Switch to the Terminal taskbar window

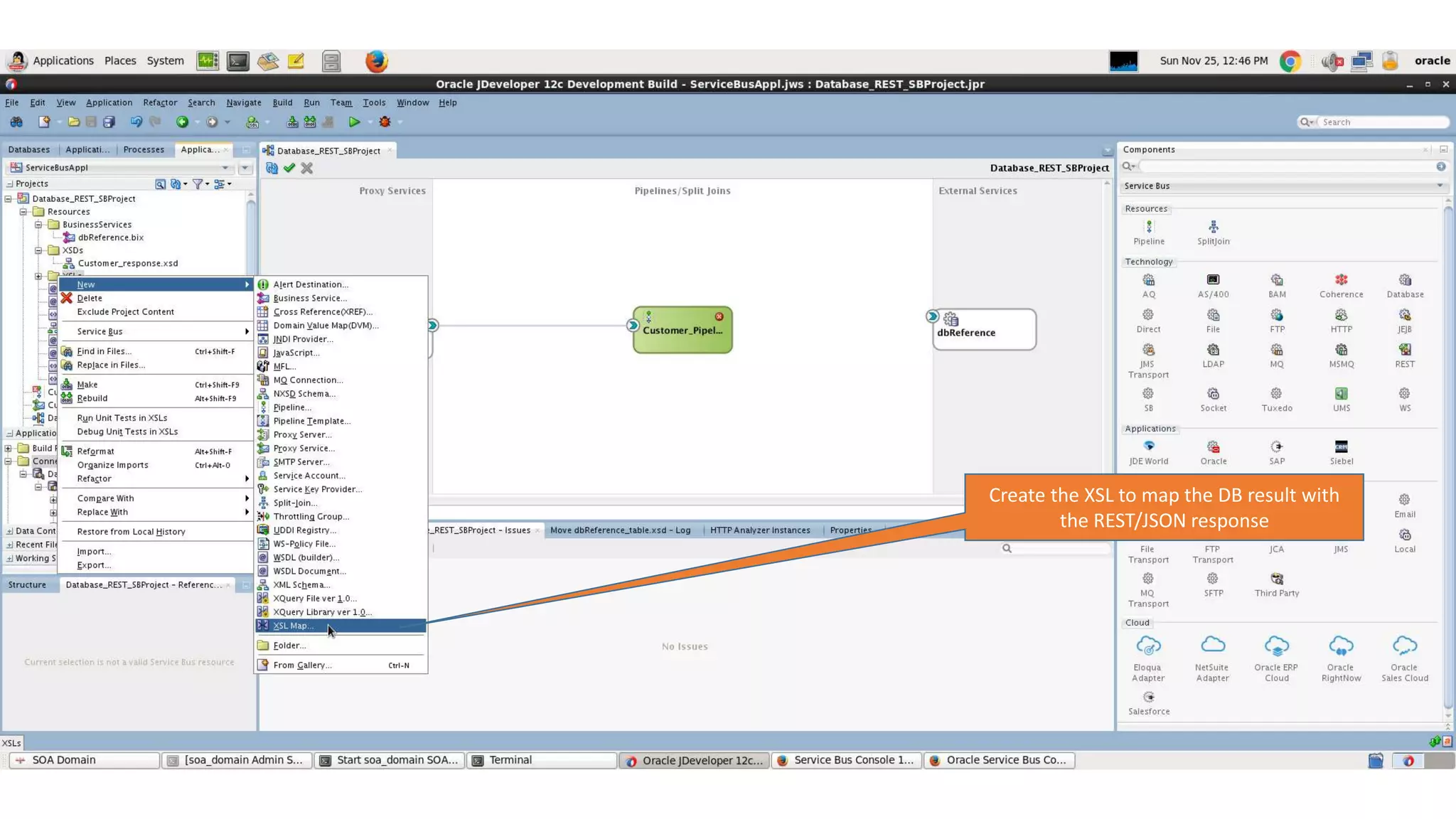point(541,760)
